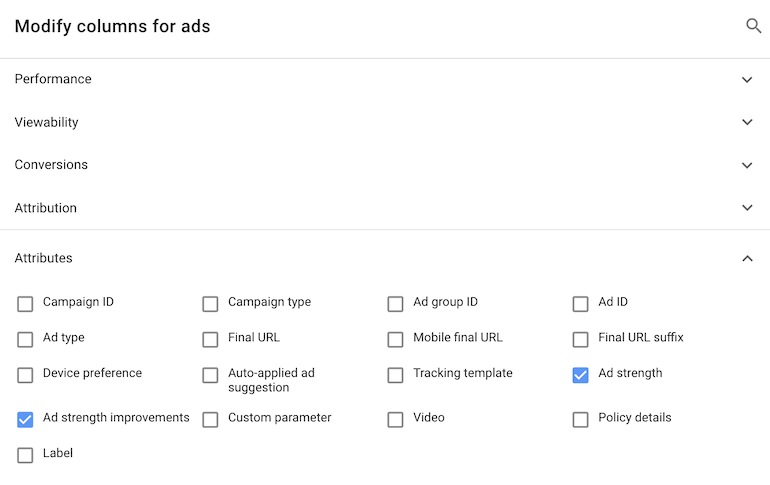
Task: Expand the Performance section chevron
Action: 747,80
